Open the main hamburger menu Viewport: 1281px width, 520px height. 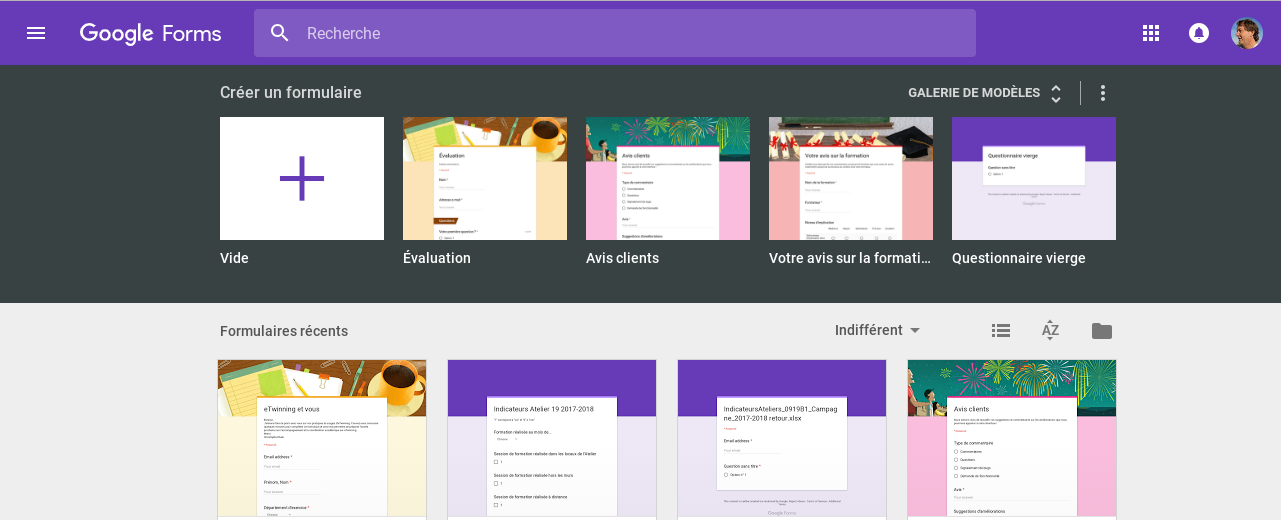click(36, 33)
